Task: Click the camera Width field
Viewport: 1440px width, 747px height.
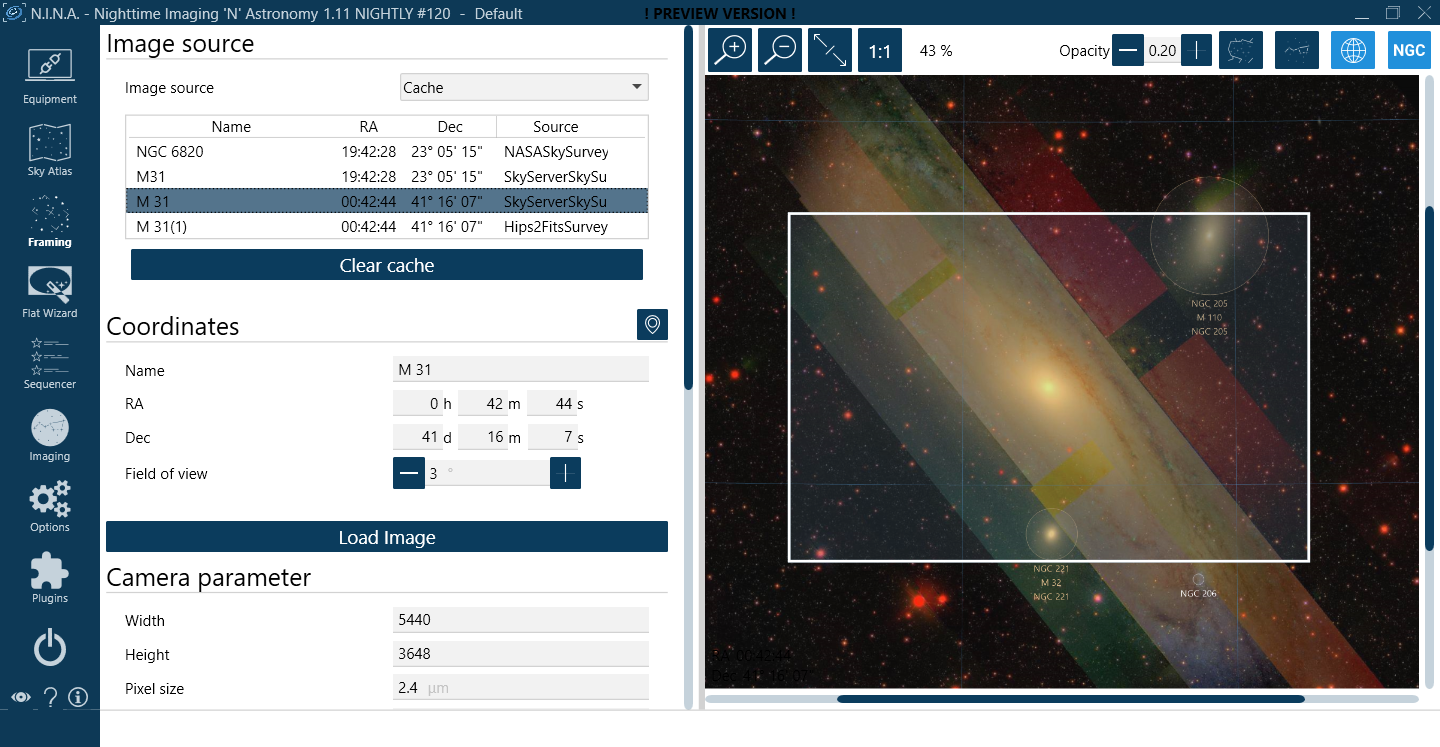Action: click(521, 620)
